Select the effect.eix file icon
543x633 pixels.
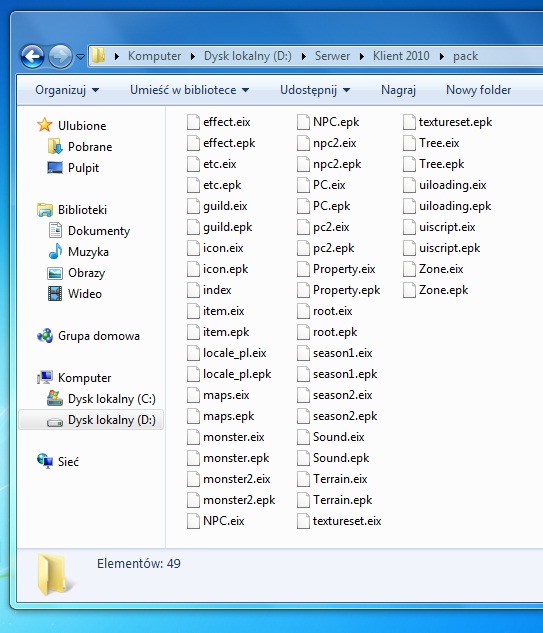coord(193,122)
